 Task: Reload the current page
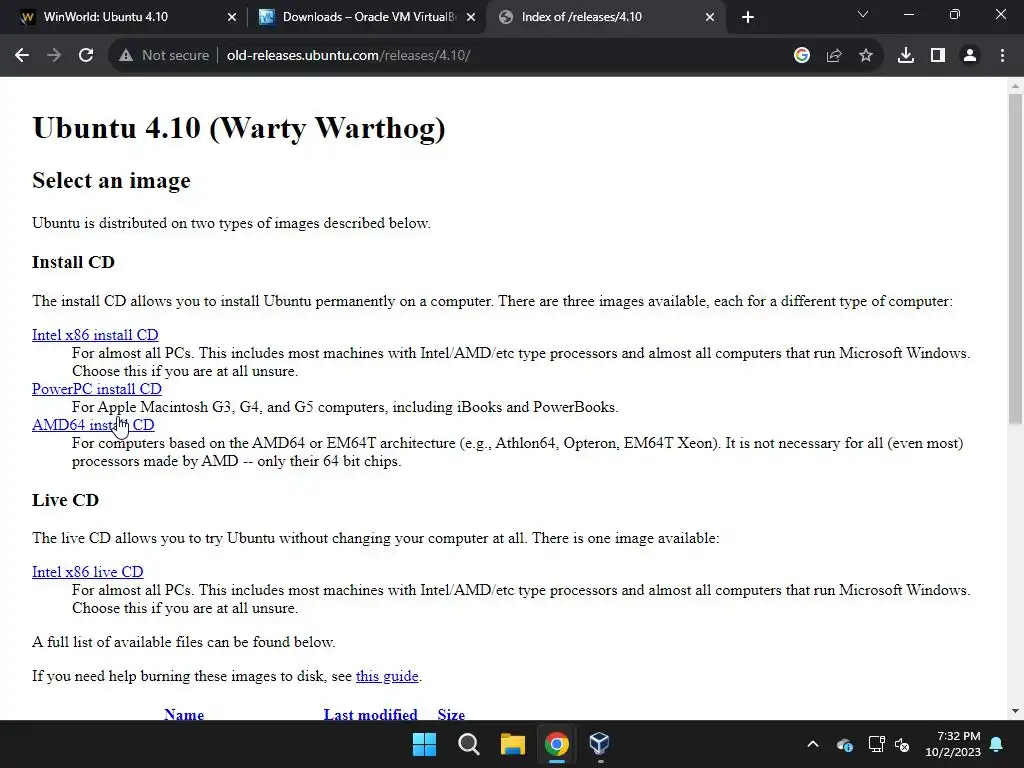click(86, 56)
